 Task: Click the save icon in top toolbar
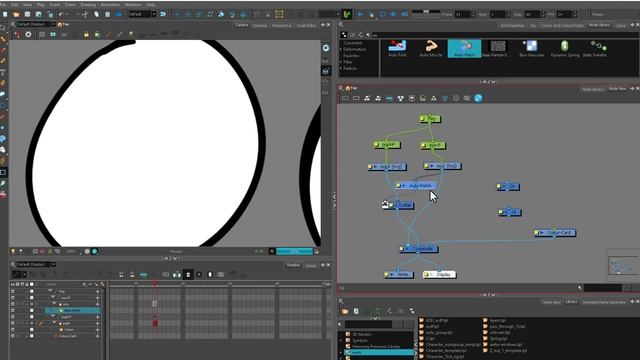point(27,14)
